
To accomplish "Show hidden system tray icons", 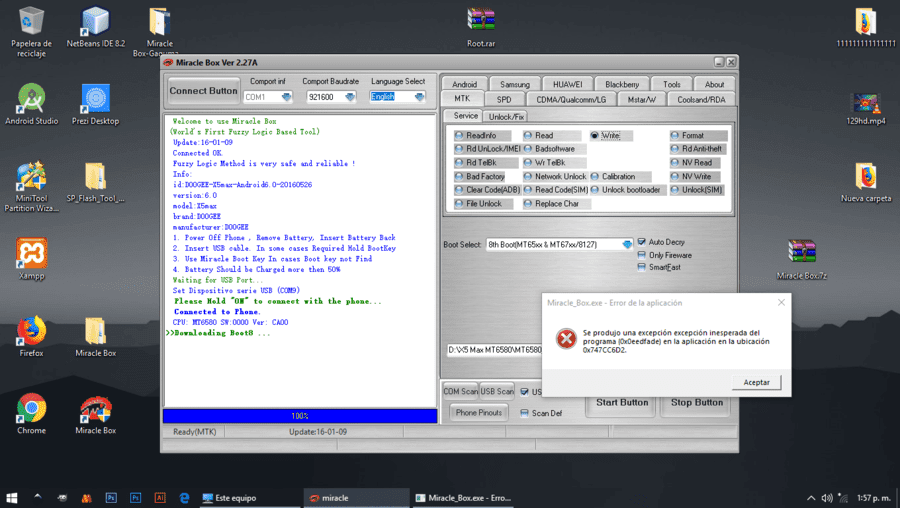I will click(x=810, y=498).
